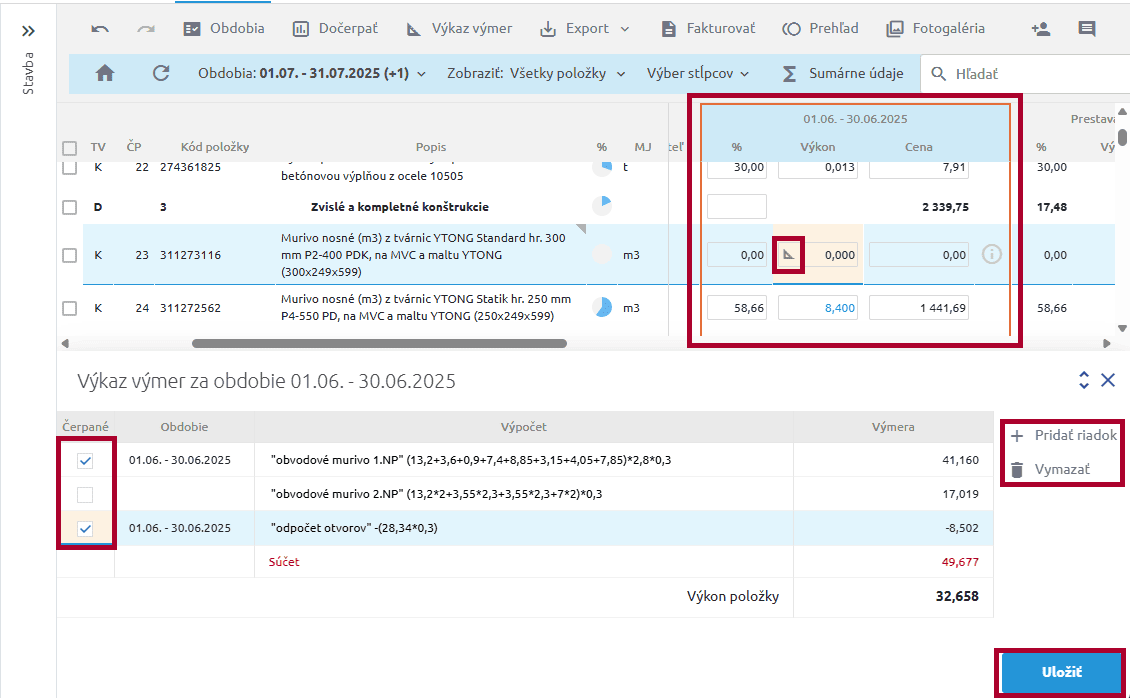Click the refresh icon
The image size is (1130, 698).
pos(161,73)
